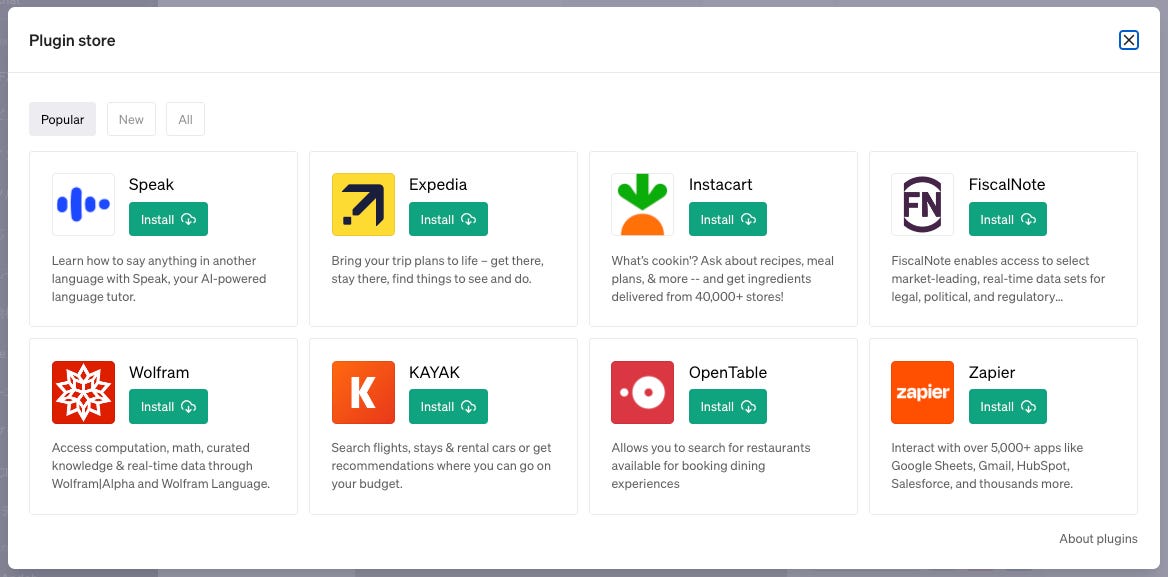Click the Plugin store heading
Screen dimensions: 1168x577
[x=72, y=40]
